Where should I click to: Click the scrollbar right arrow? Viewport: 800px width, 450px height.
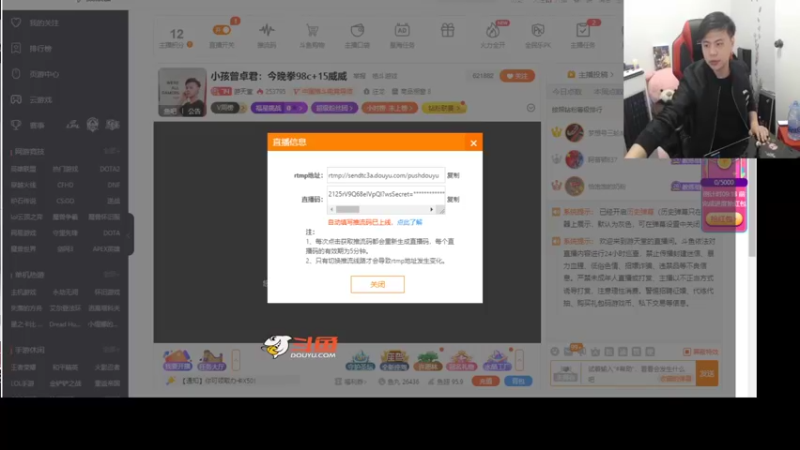pyautogui.click(x=431, y=210)
